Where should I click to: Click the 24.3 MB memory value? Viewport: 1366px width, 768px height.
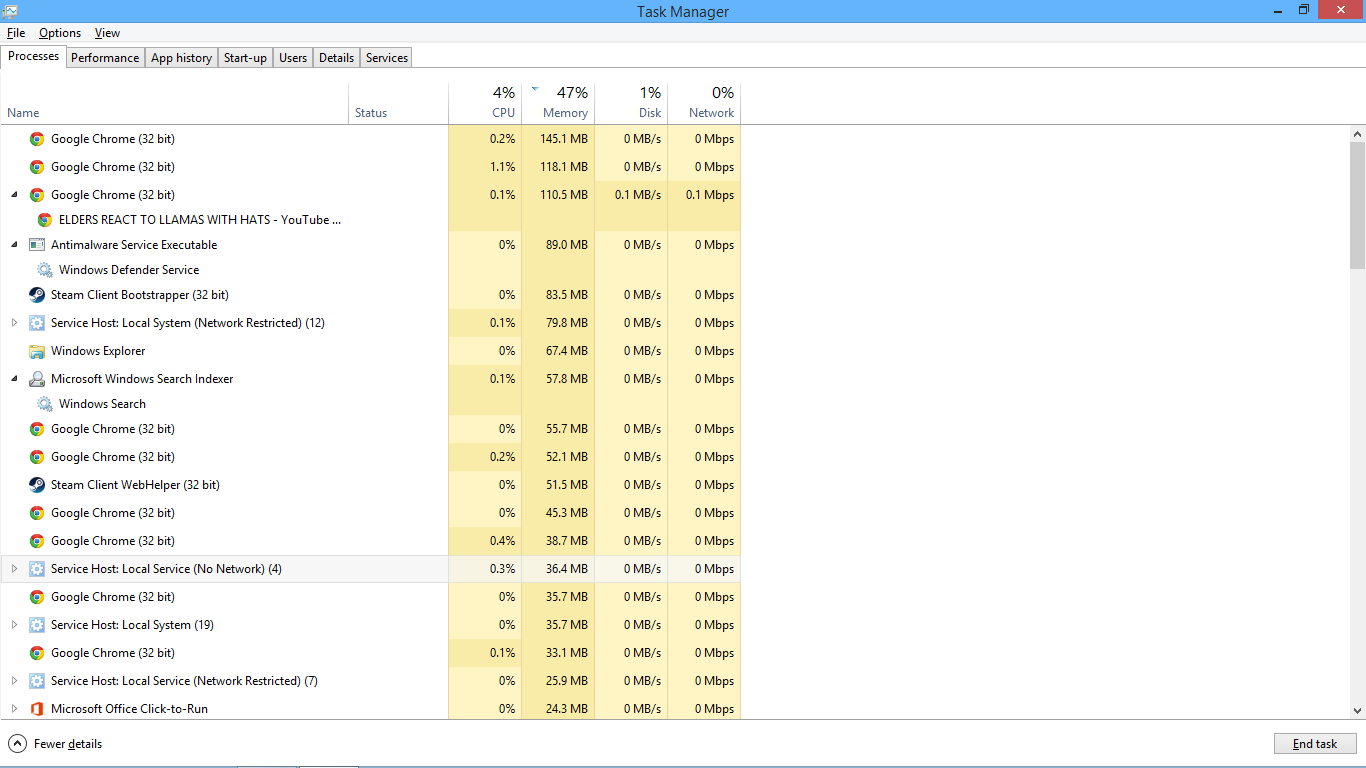(566, 709)
